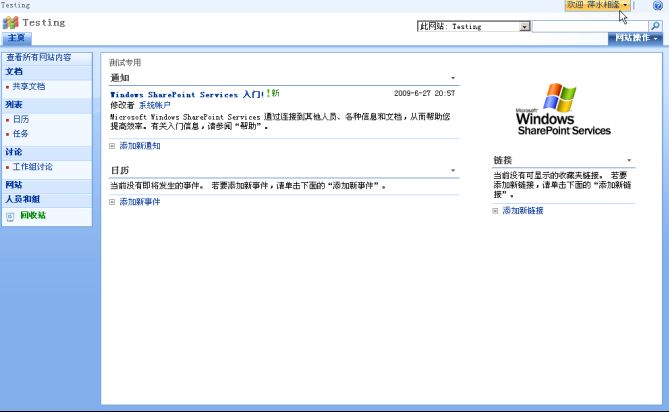Open the 文档 section heading
The width and height of the screenshot is (669, 412).
[x=14, y=72]
